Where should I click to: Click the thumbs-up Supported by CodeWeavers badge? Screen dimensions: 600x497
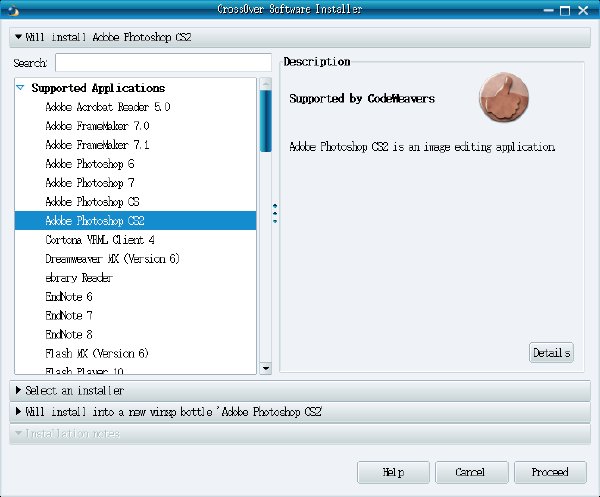[x=504, y=97]
